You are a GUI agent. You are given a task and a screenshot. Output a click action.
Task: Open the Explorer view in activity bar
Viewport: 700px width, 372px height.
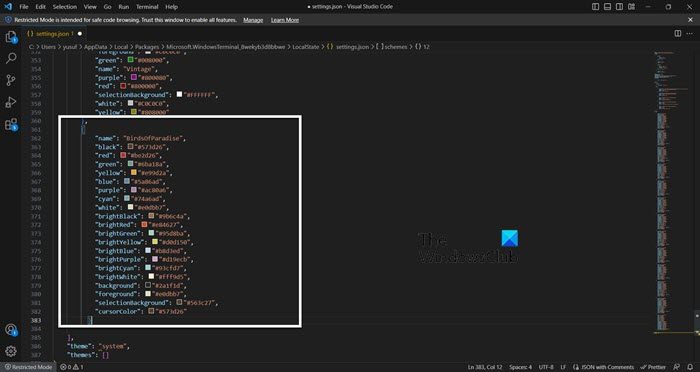[11, 37]
